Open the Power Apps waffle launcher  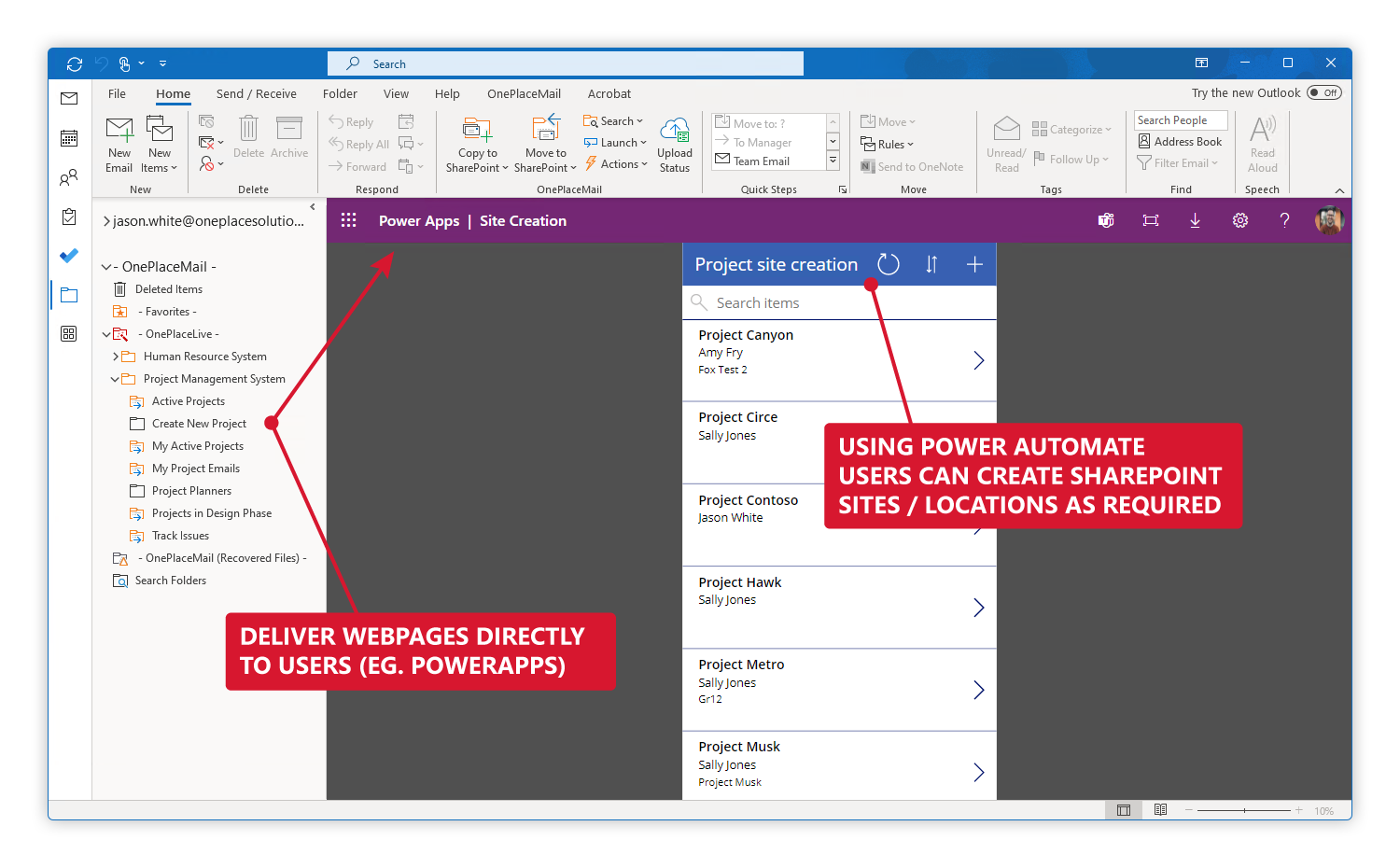pyautogui.click(x=349, y=220)
